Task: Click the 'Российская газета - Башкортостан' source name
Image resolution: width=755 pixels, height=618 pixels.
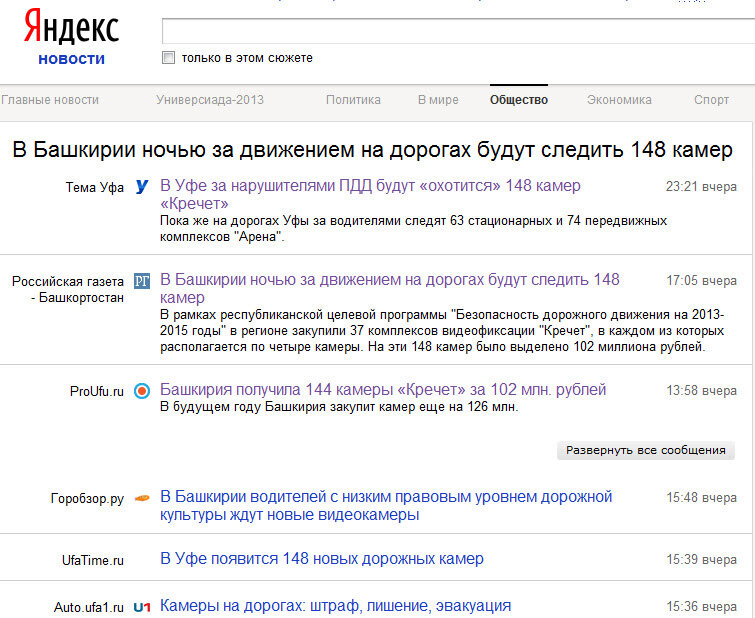Action: point(68,289)
